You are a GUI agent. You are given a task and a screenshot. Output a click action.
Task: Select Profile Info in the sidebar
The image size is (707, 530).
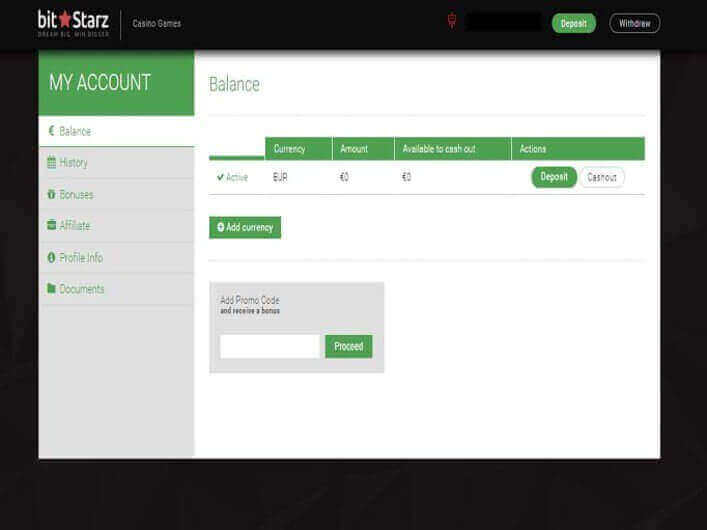click(x=80, y=258)
